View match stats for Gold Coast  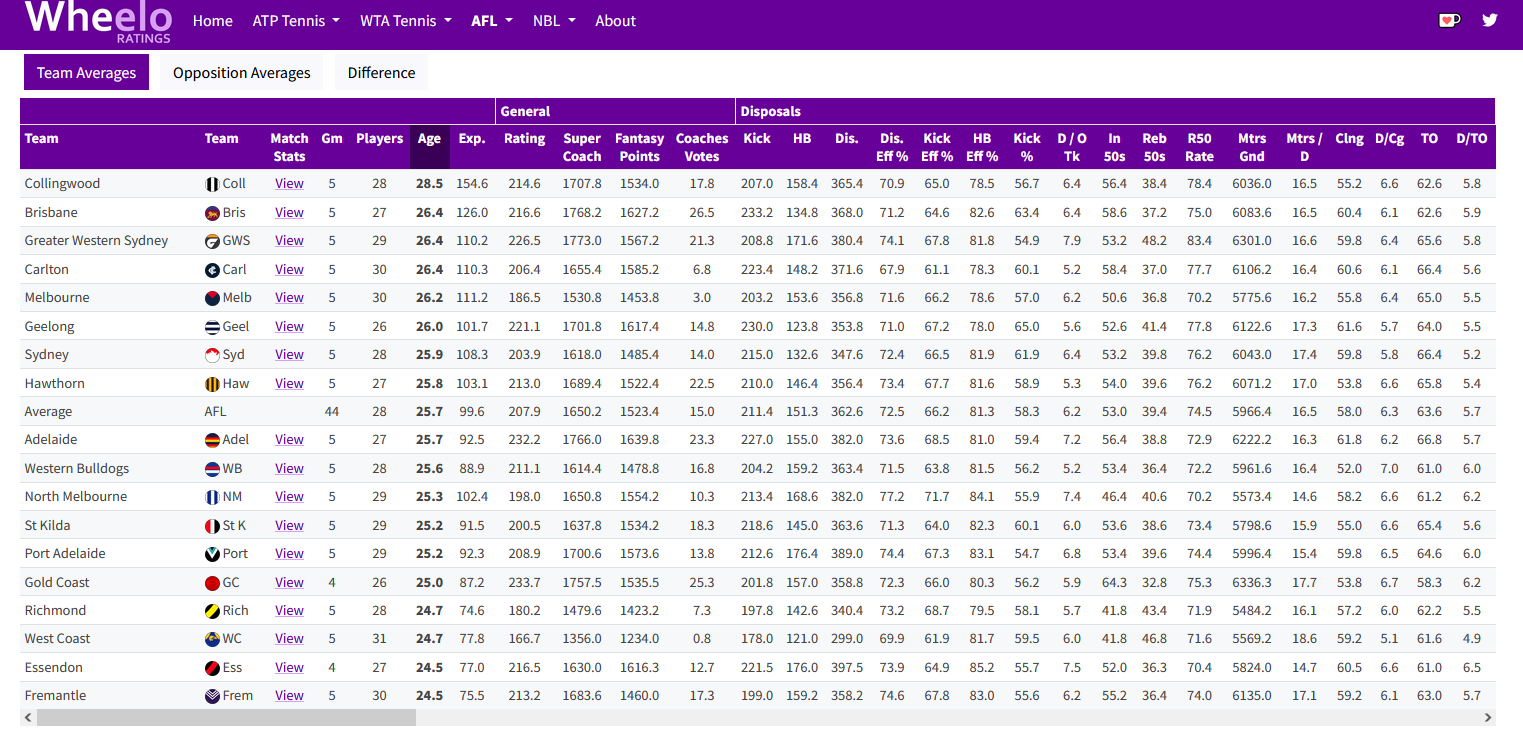click(x=289, y=583)
